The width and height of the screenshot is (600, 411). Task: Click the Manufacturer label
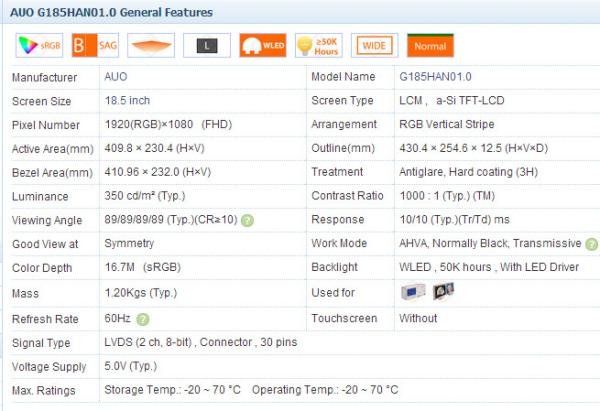tap(44, 78)
